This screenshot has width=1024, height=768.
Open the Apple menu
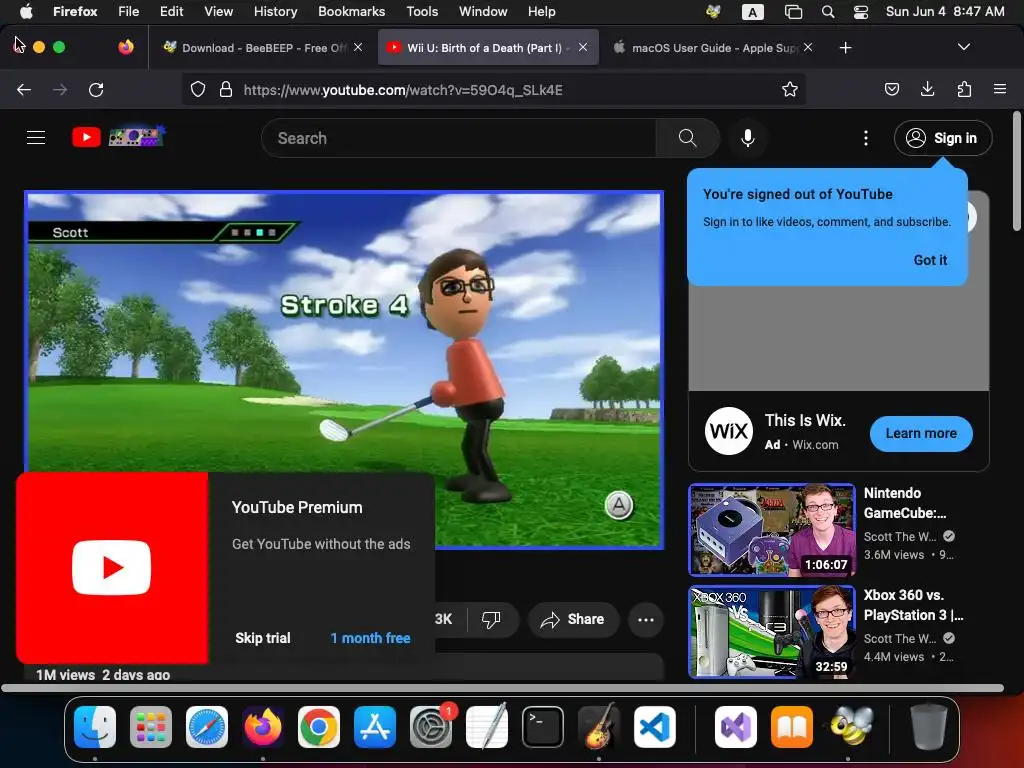tap(26, 11)
